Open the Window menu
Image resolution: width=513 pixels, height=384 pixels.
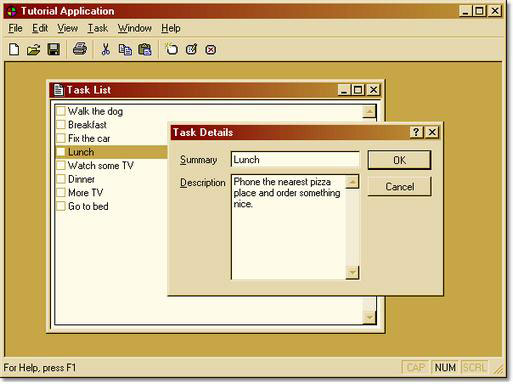click(135, 28)
